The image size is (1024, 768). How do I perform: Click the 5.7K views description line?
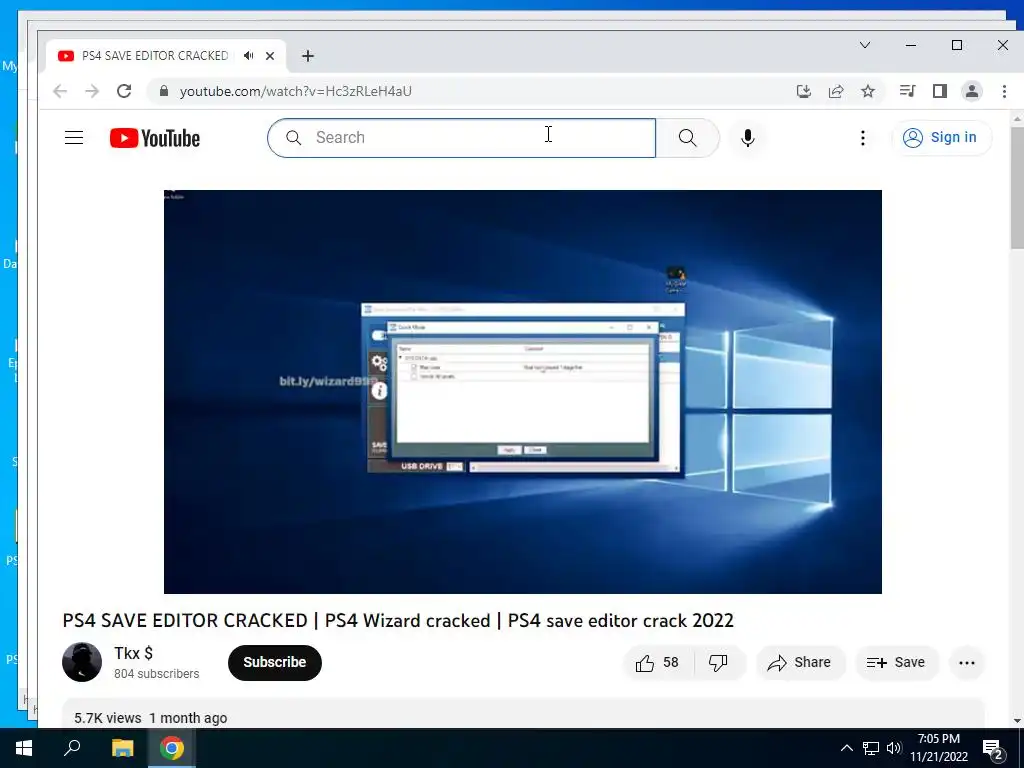151,718
